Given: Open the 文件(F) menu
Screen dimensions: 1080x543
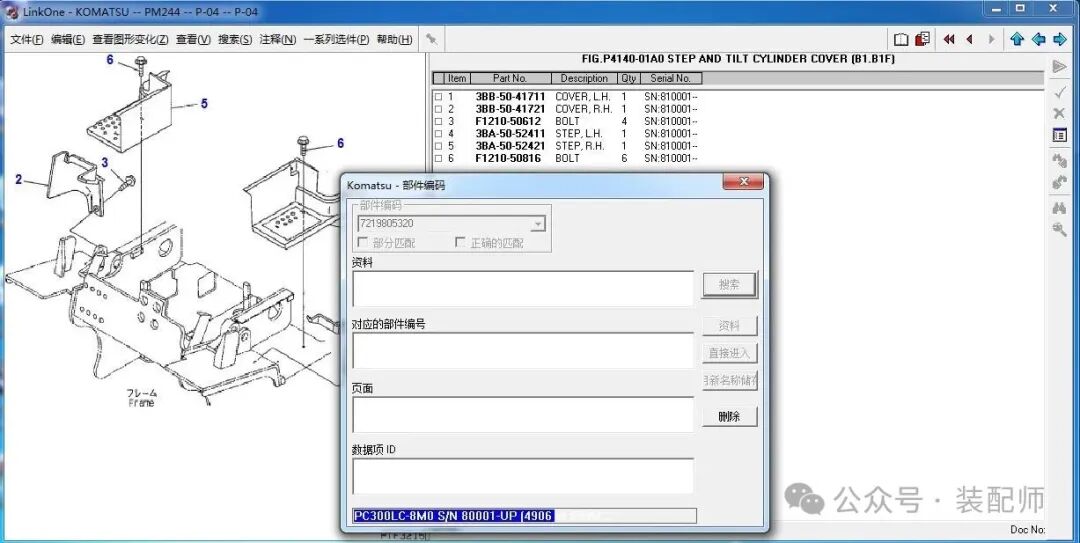Looking at the screenshot, I should (x=27, y=40).
